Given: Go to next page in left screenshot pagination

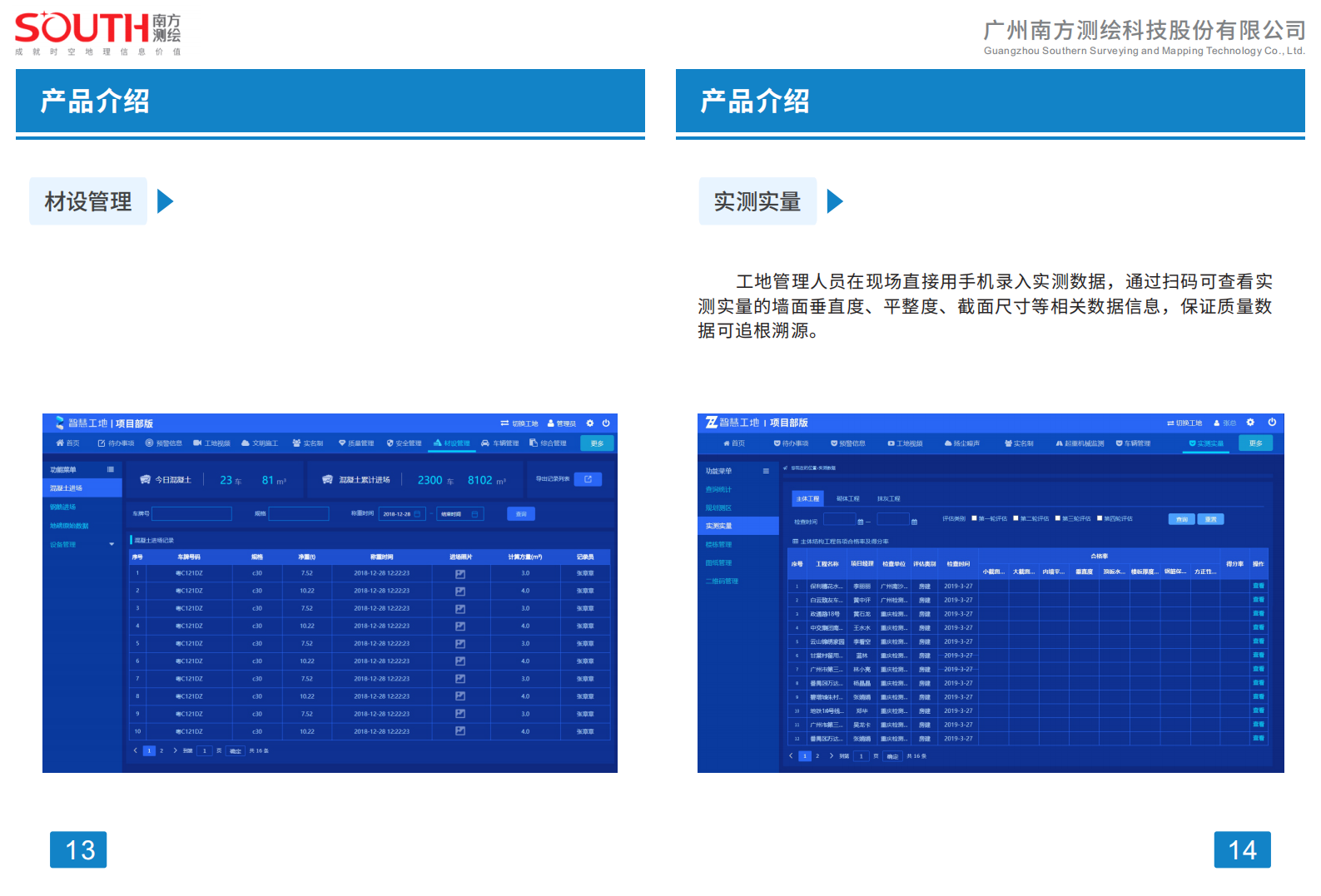Looking at the screenshot, I should (175, 750).
